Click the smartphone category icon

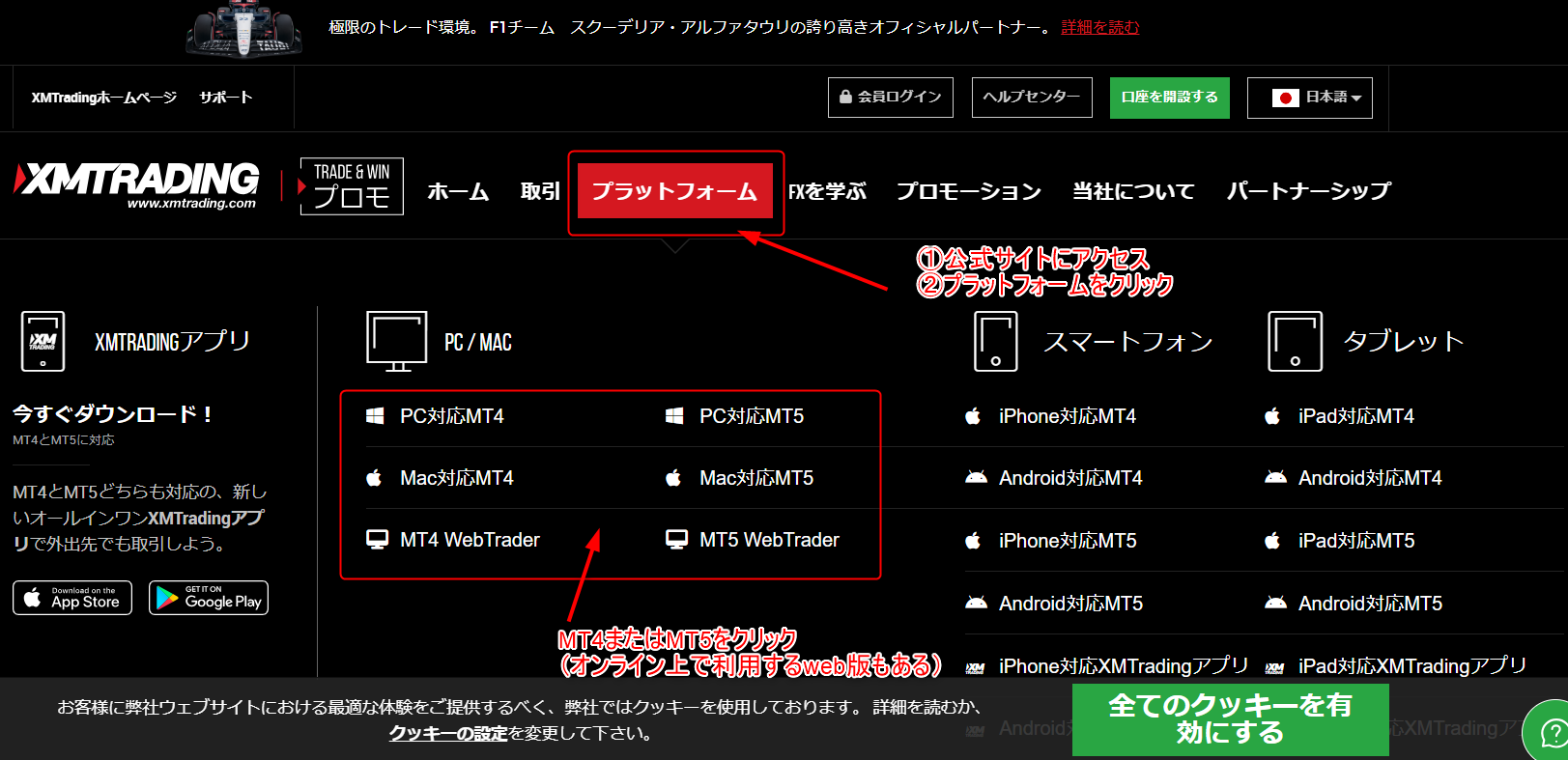tap(995, 341)
